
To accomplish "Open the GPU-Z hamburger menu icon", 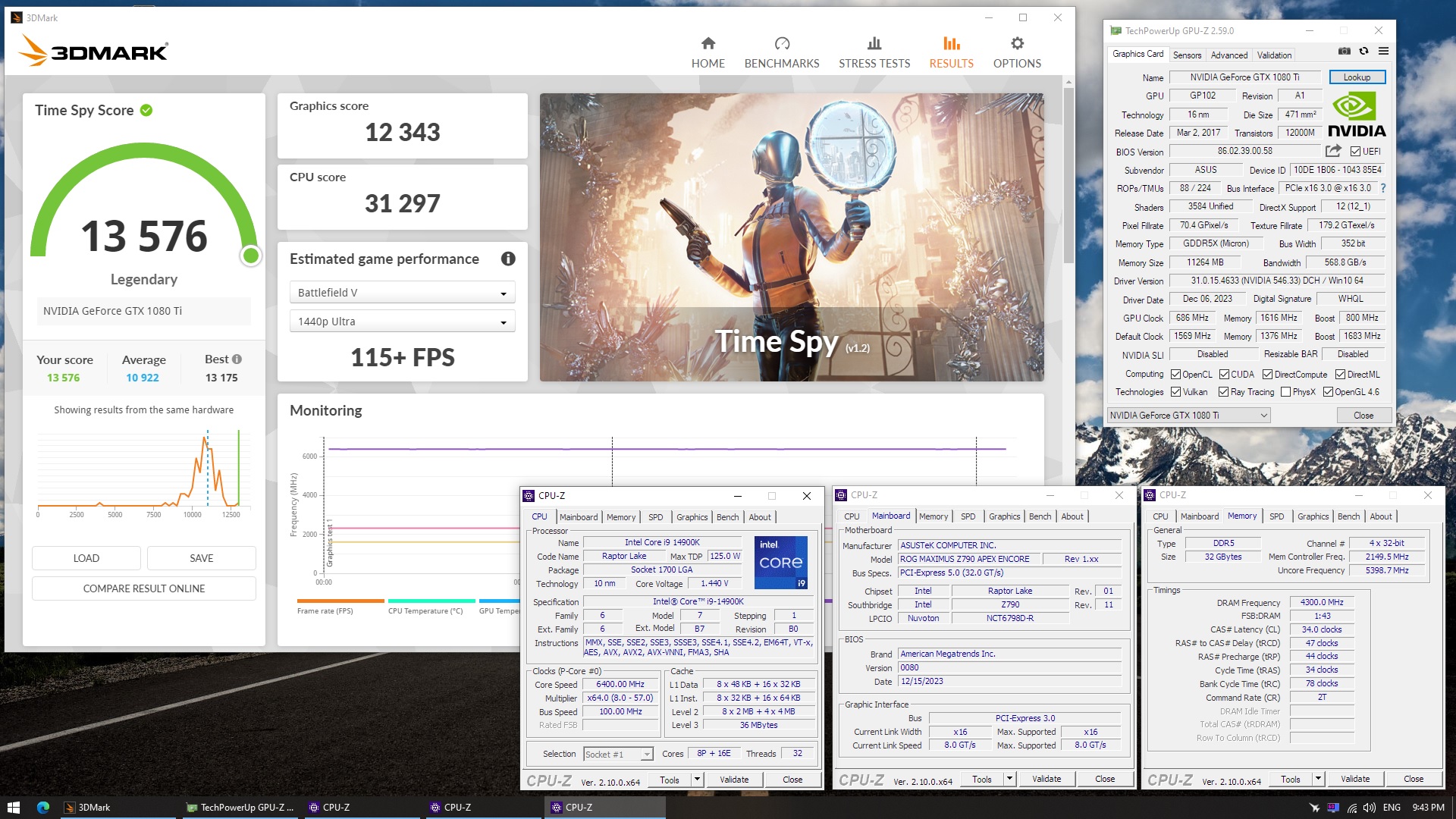I will (1383, 51).
